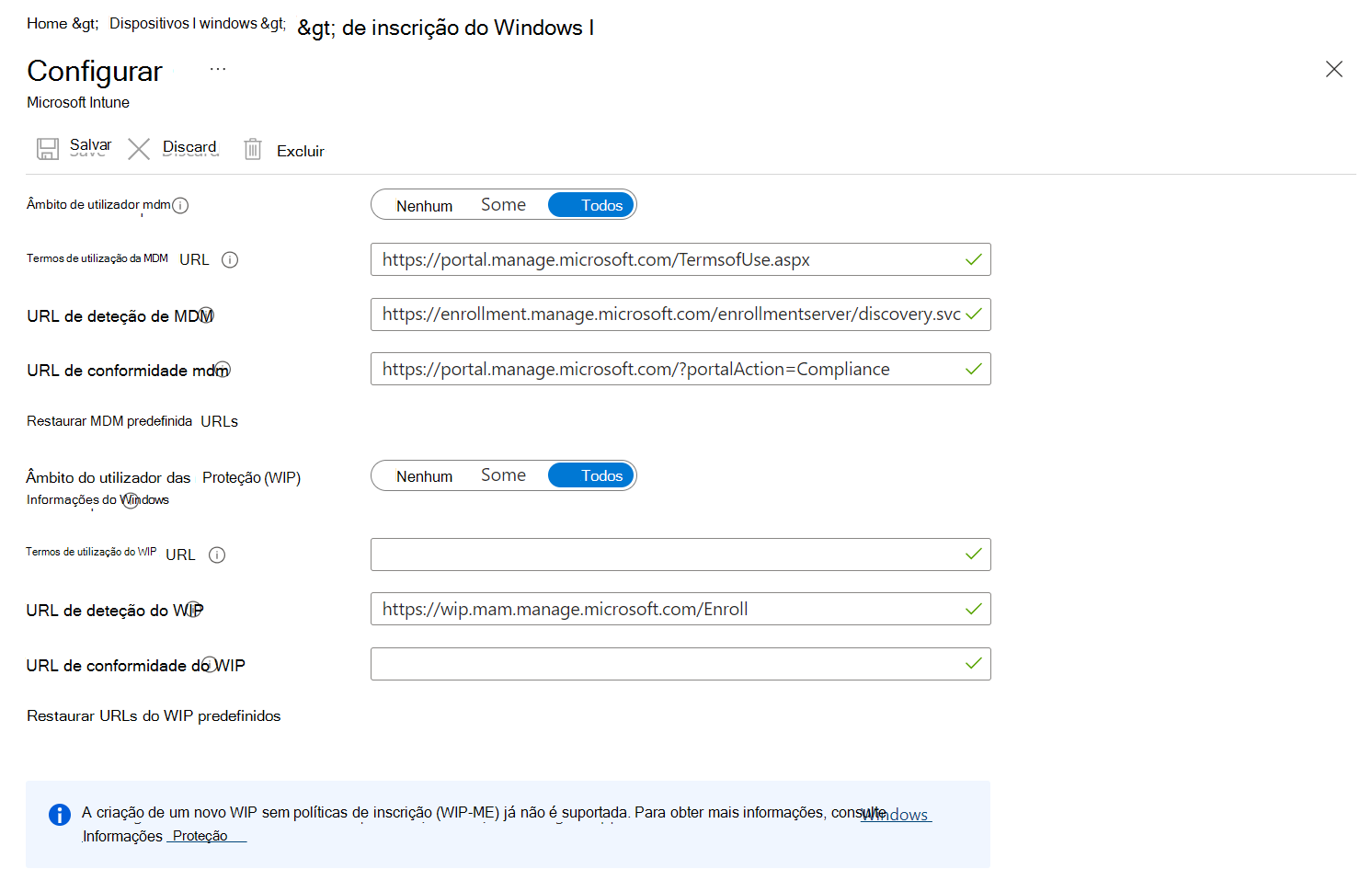
Task: Click the Discard X icon
Action: 139,149
